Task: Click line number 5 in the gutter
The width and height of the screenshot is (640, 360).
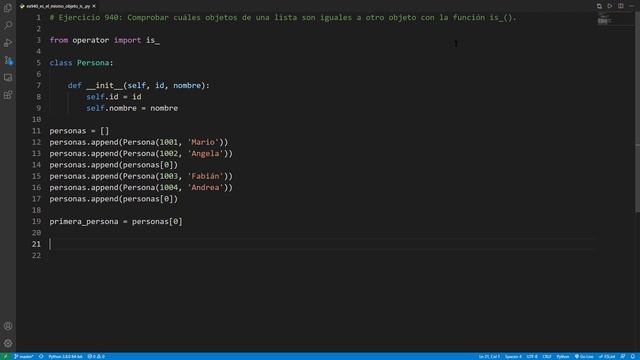Action: click(x=38, y=63)
